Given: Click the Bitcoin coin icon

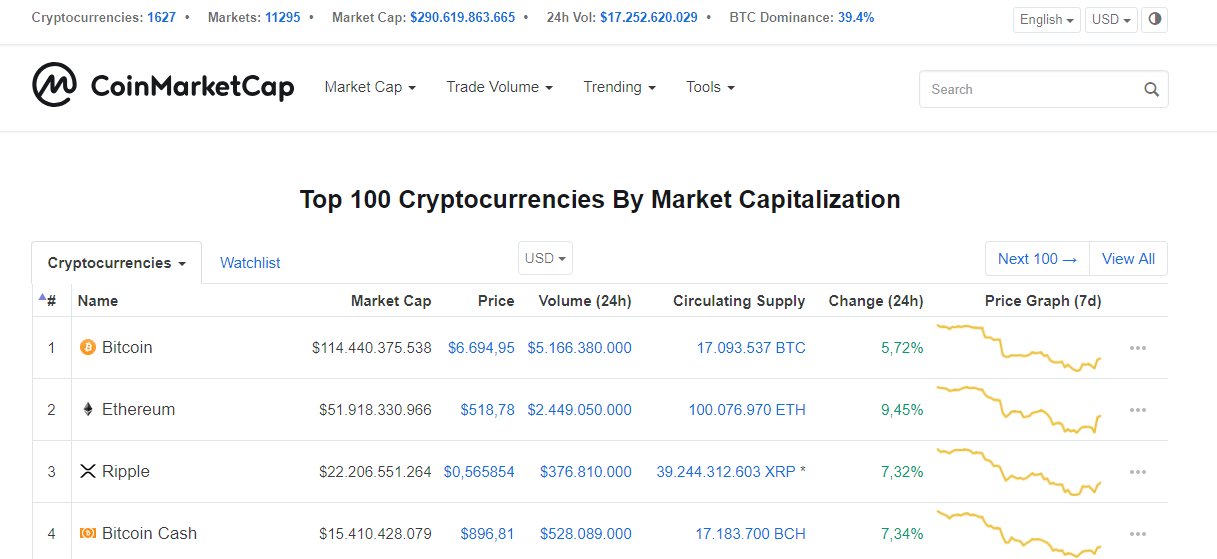Looking at the screenshot, I should coord(88,348).
